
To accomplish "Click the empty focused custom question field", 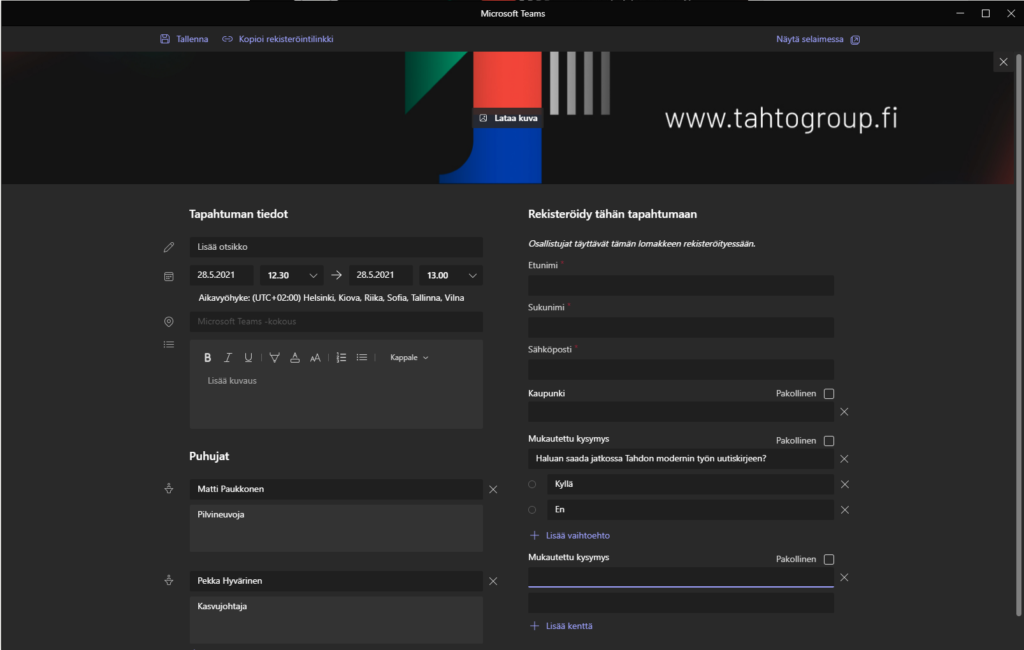I will [680, 577].
